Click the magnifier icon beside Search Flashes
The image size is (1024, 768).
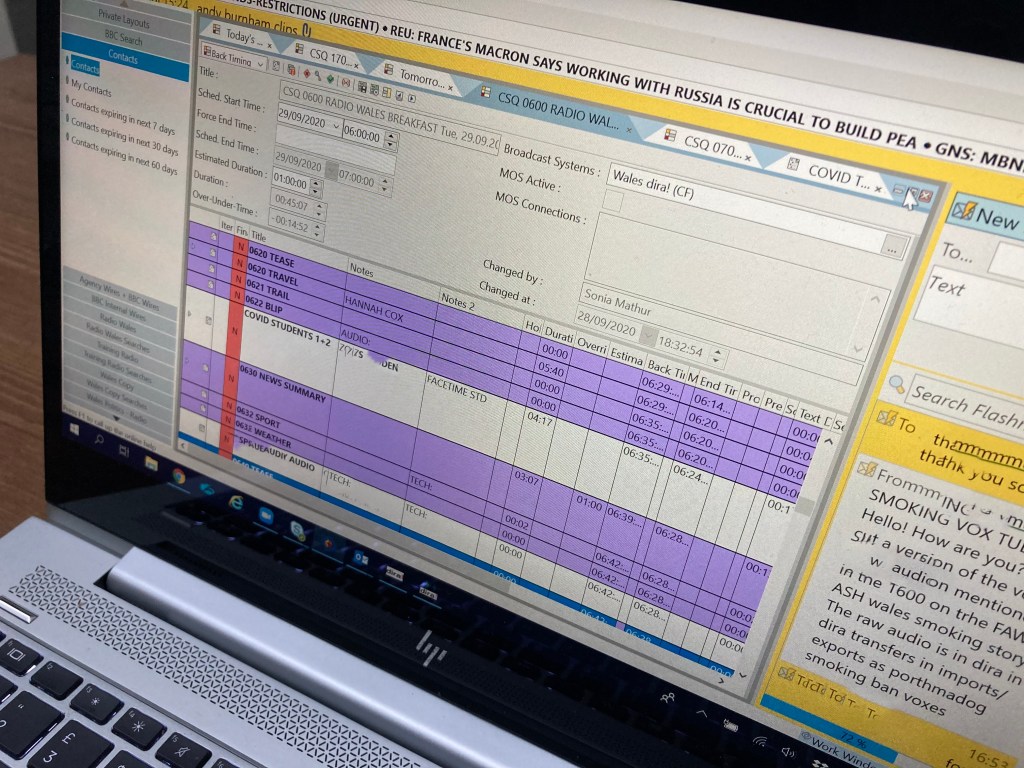click(897, 384)
